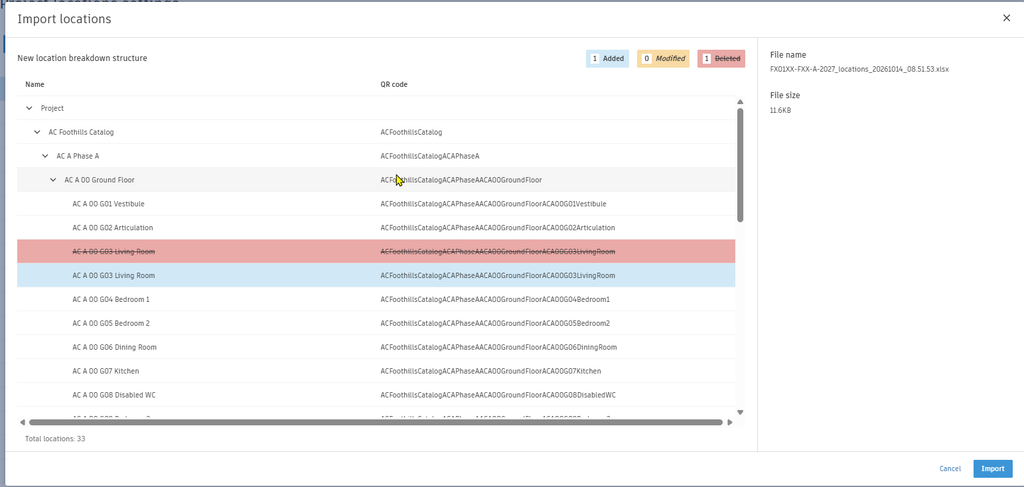The width and height of the screenshot is (1024, 487).
Task: Click the Total locations: 33 text
Action: 55,439
